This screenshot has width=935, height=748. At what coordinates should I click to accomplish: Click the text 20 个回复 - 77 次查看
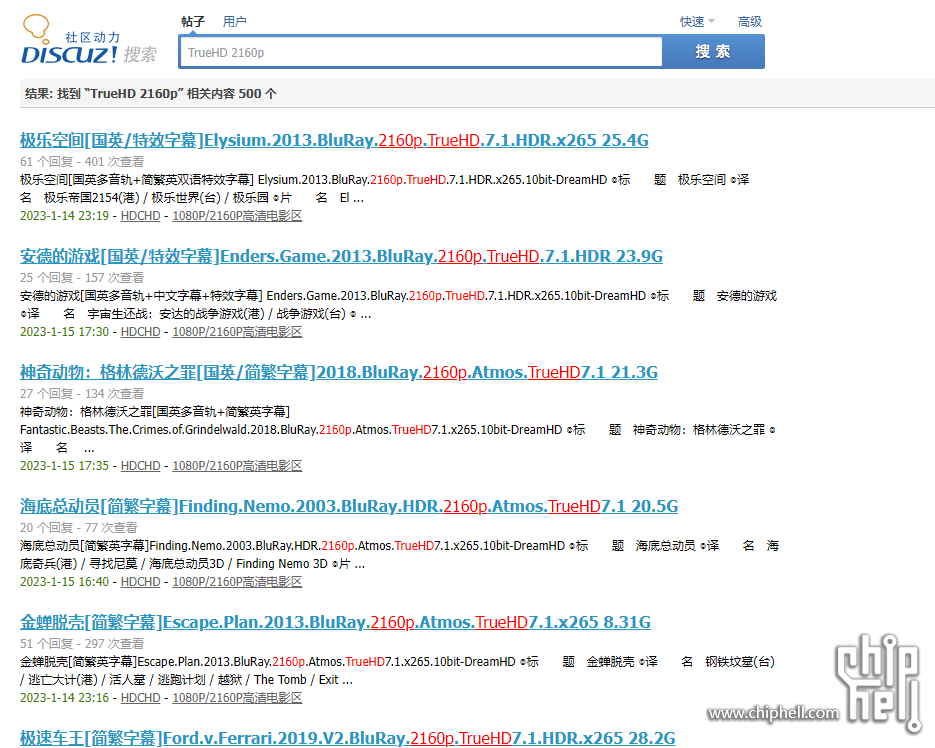tap(79, 528)
